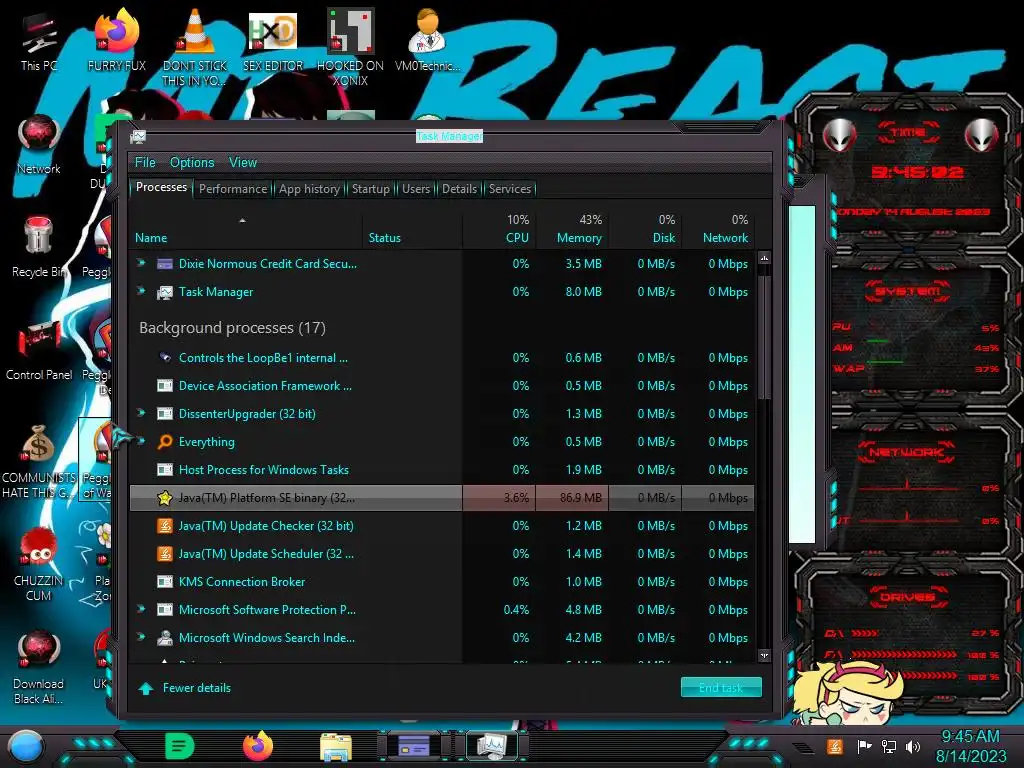Open the HOOKED ON XONIX desktop shortcut

coord(350,47)
